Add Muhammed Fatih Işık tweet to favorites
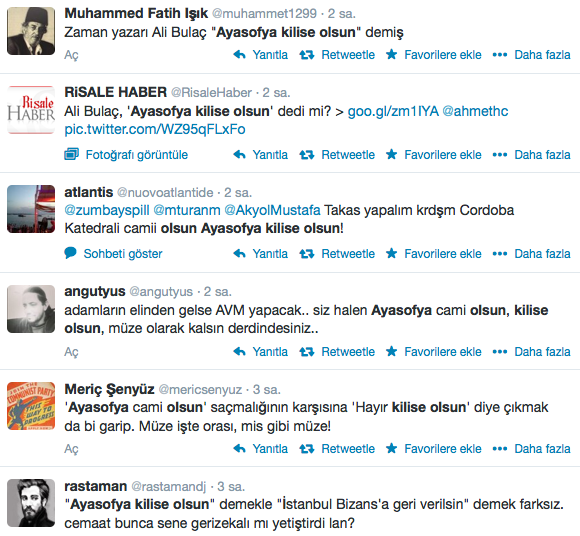Viewport: 580px width, 536px height. [x=434, y=55]
